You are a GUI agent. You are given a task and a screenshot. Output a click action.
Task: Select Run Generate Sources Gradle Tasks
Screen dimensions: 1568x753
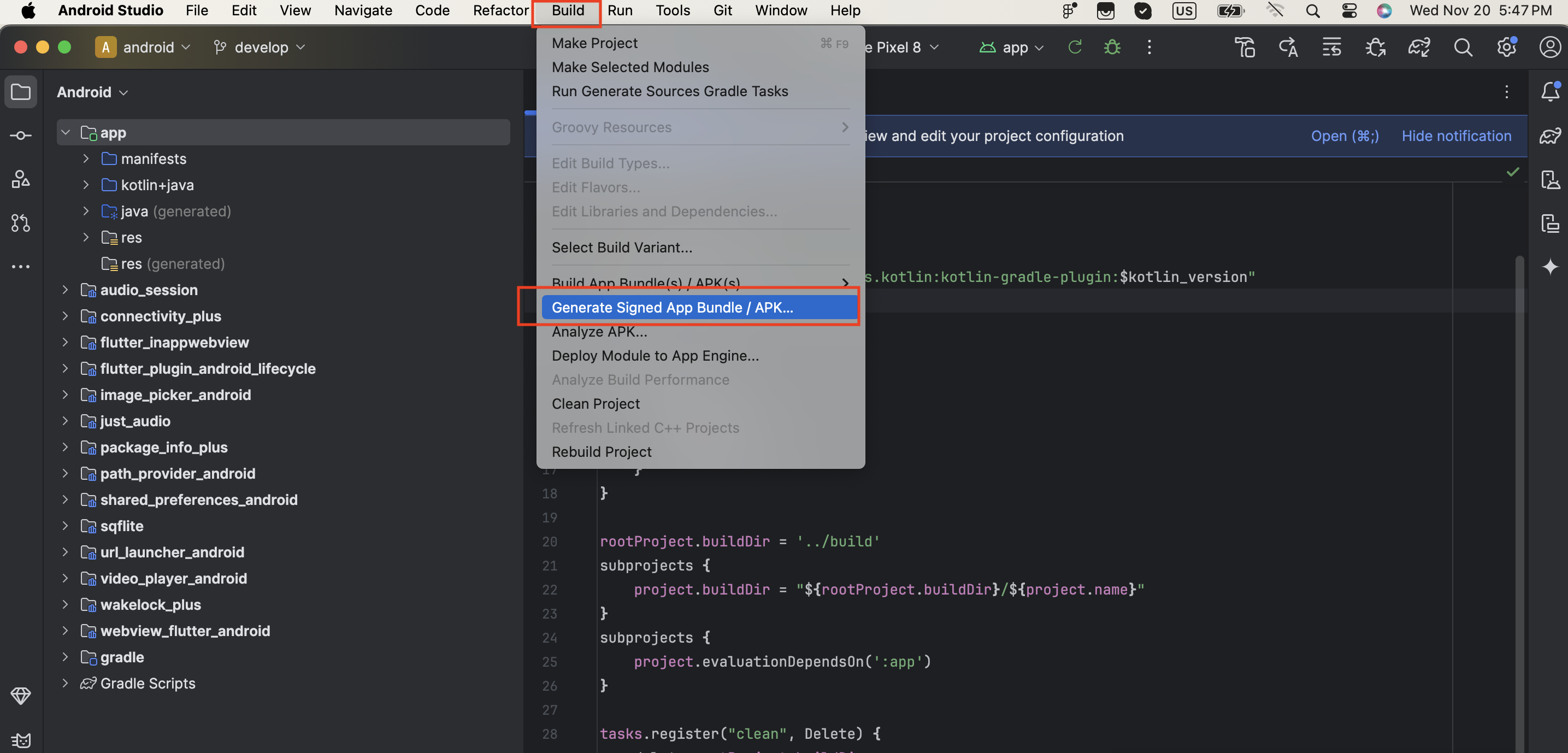click(x=700, y=91)
